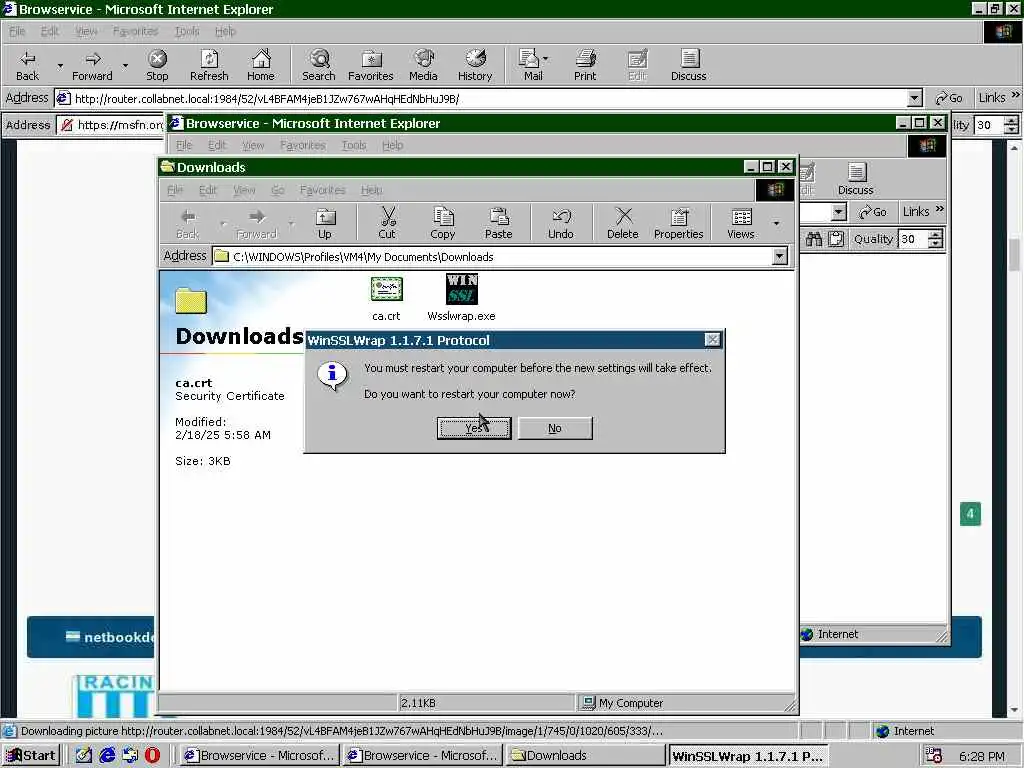Open Favorites pane from main IE toolbar
Screen dimensions: 1024x768
click(371, 65)
